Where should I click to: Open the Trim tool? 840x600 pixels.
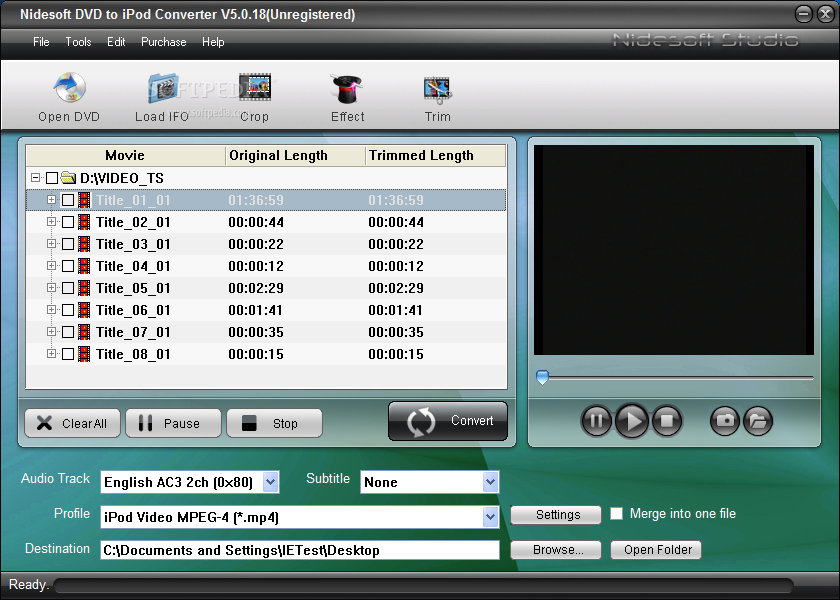point(437,89)
